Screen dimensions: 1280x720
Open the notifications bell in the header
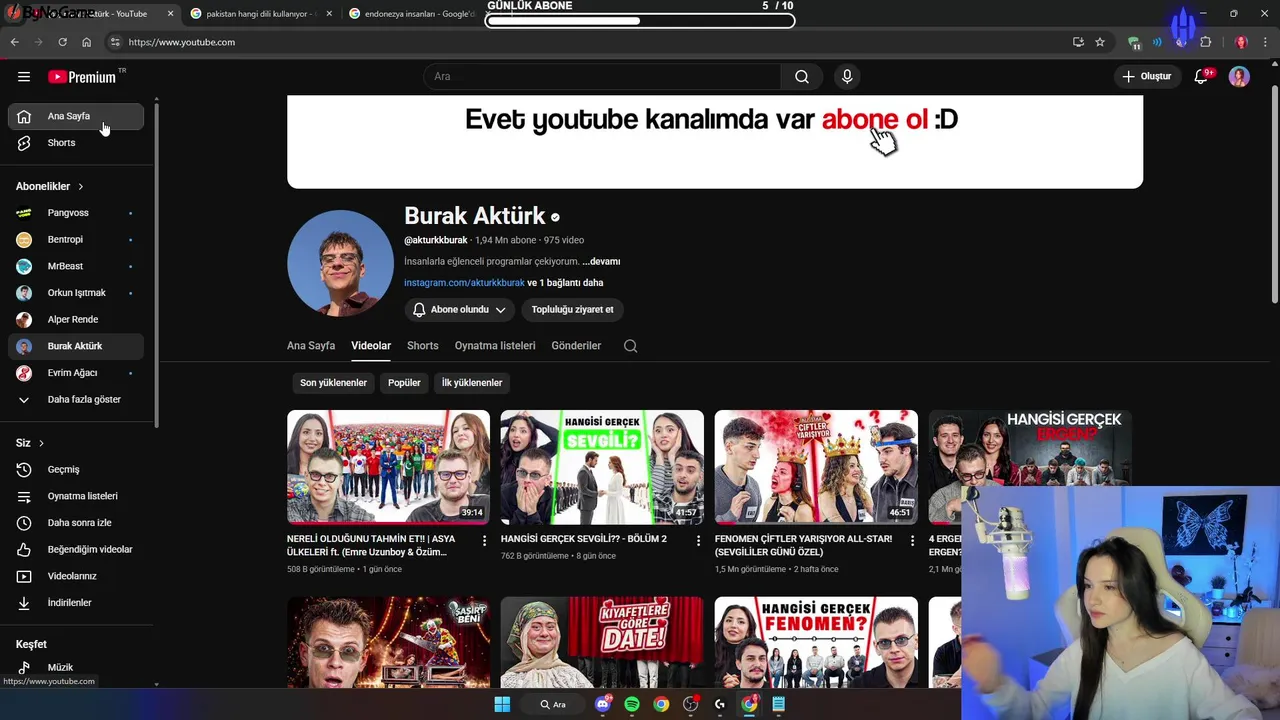pyautogui.click(x=1202, y=77)
